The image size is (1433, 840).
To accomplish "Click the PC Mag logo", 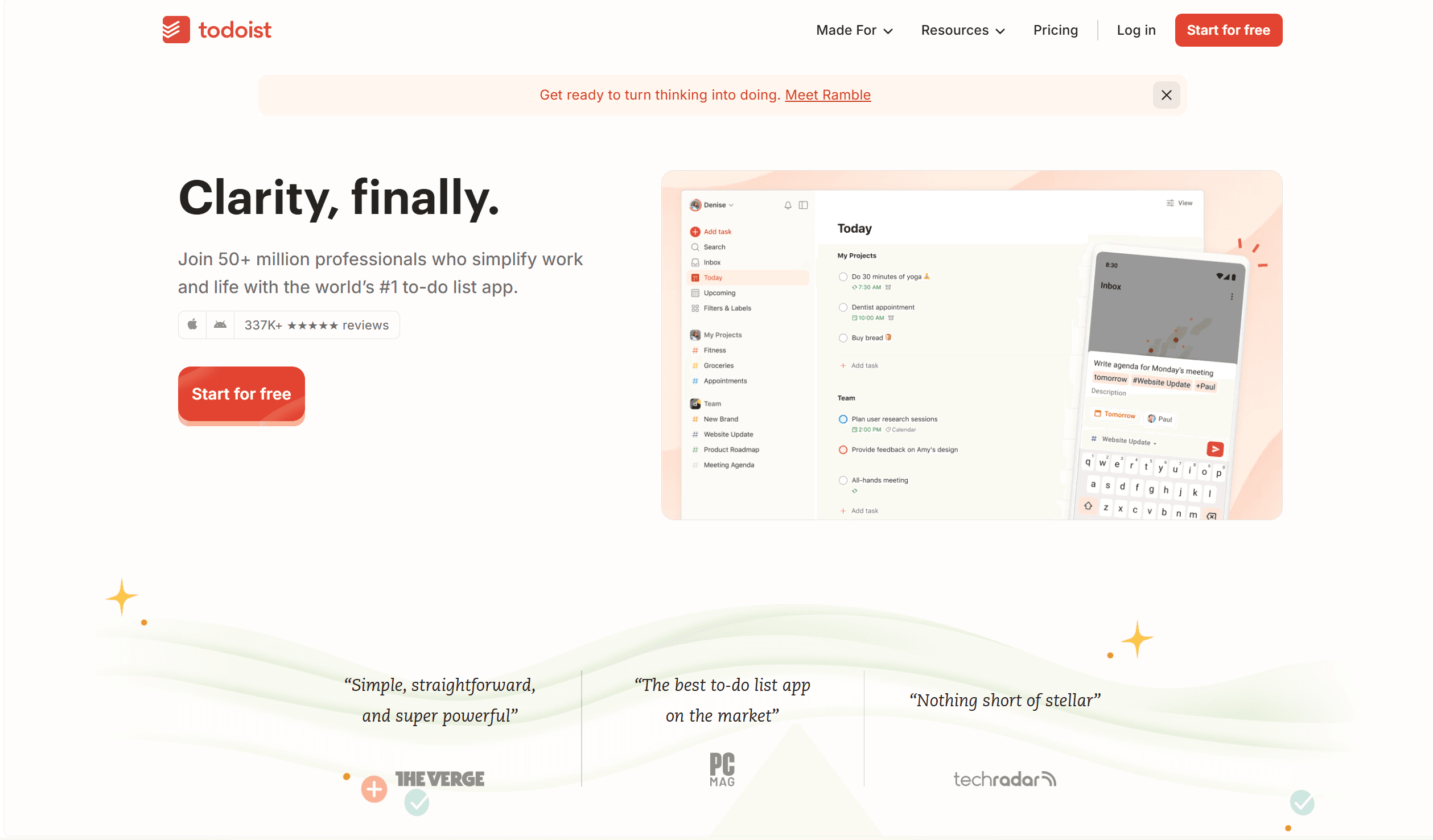I will coord(722,769).
